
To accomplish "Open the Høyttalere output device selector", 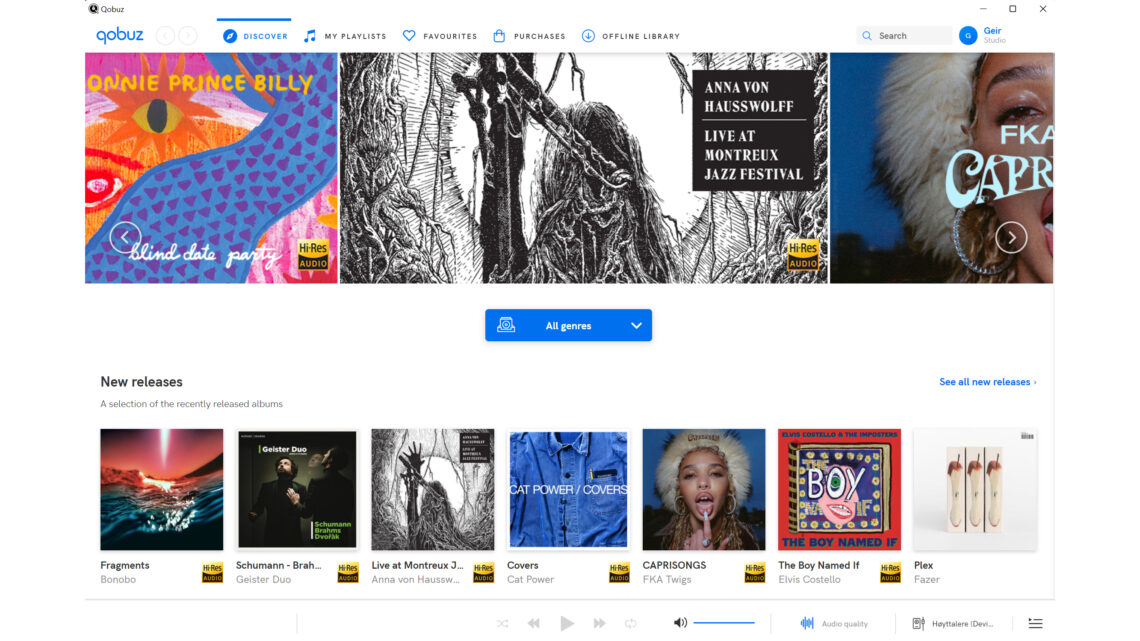I will click(x=953, y=624).
